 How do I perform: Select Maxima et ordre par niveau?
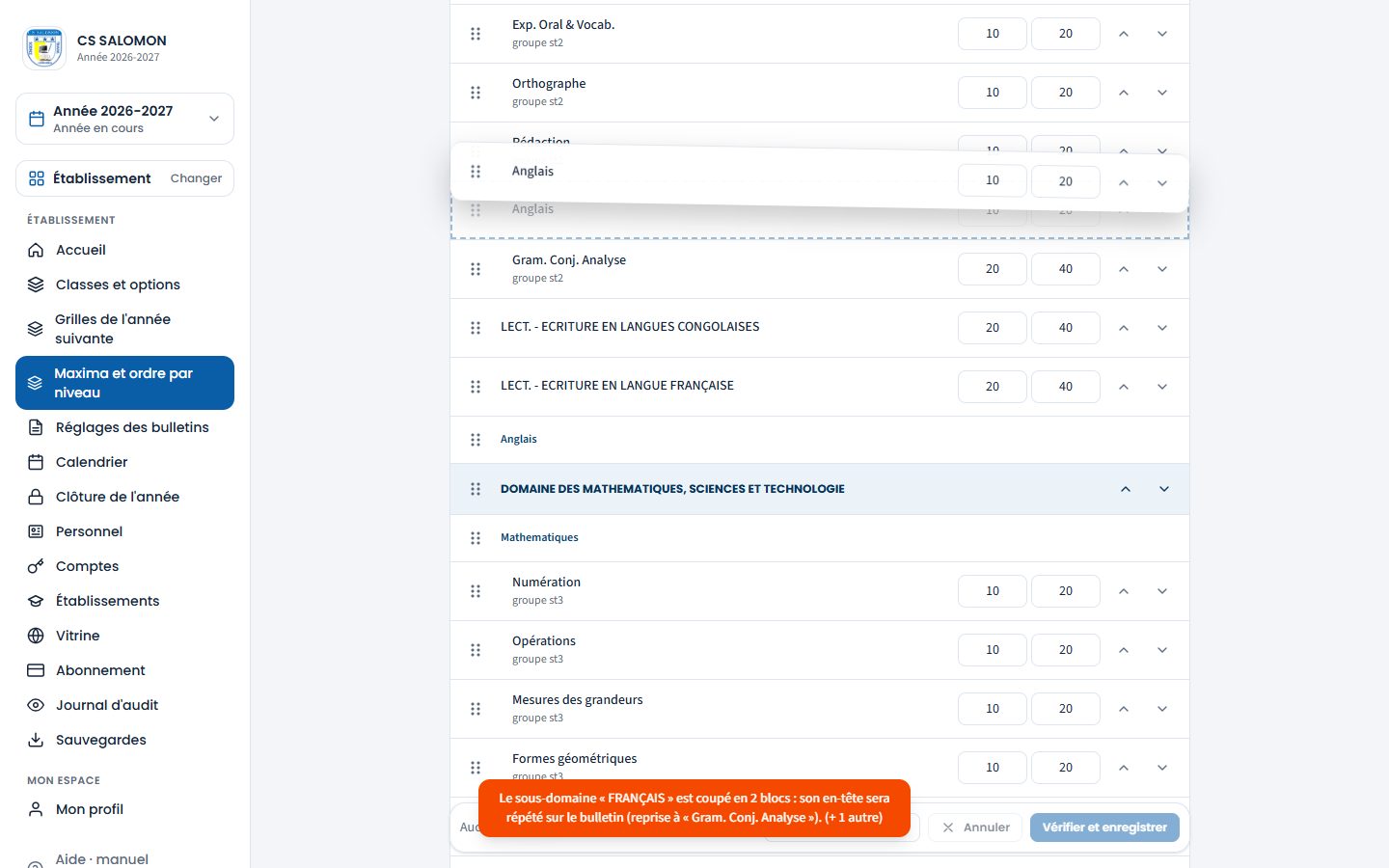pyautogui.click(x=124, y=383)
